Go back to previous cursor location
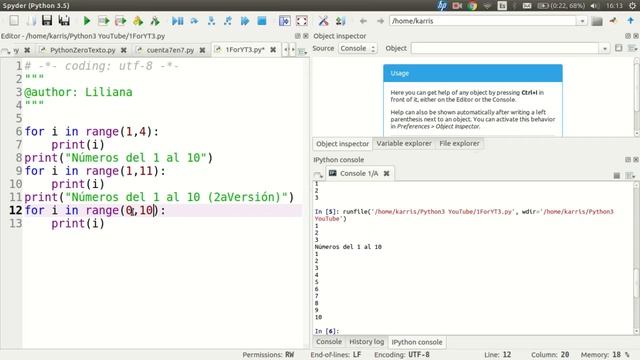Viewport: 640px width, 360px height. (x=363, y=20)
